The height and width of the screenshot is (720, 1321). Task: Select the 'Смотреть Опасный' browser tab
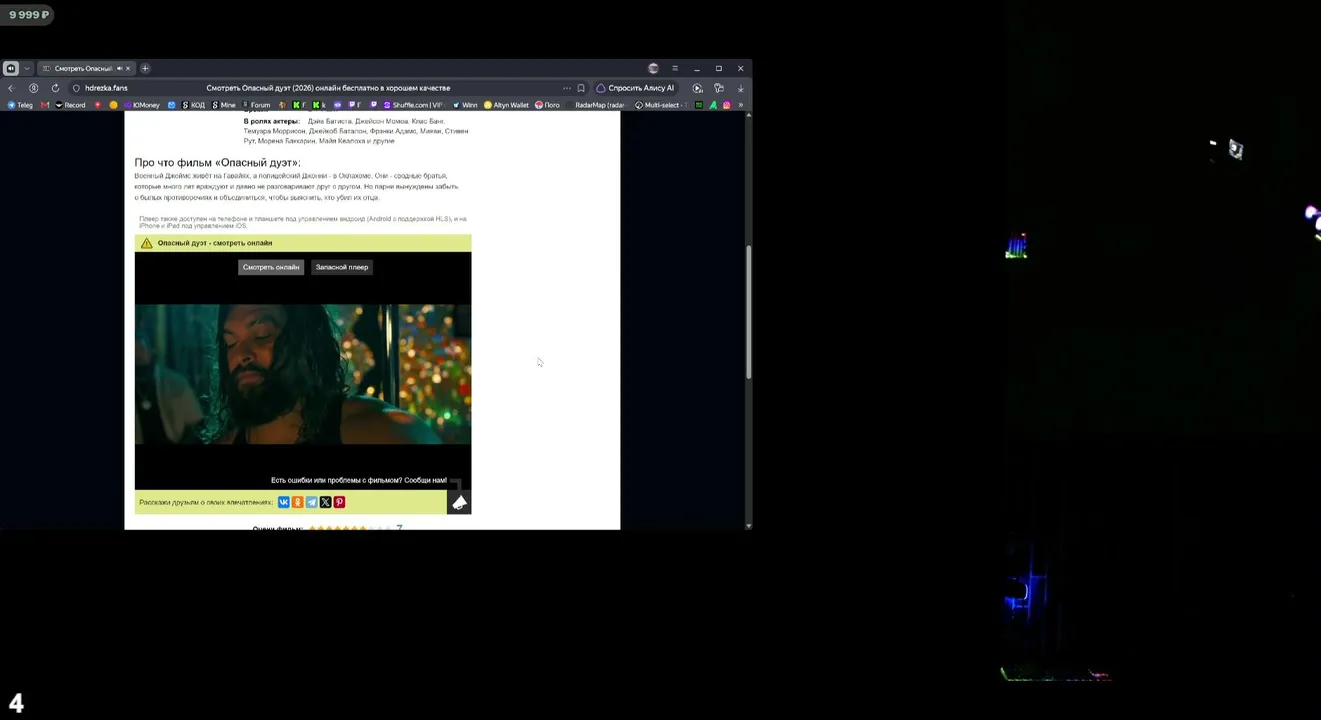coord(86,68)
